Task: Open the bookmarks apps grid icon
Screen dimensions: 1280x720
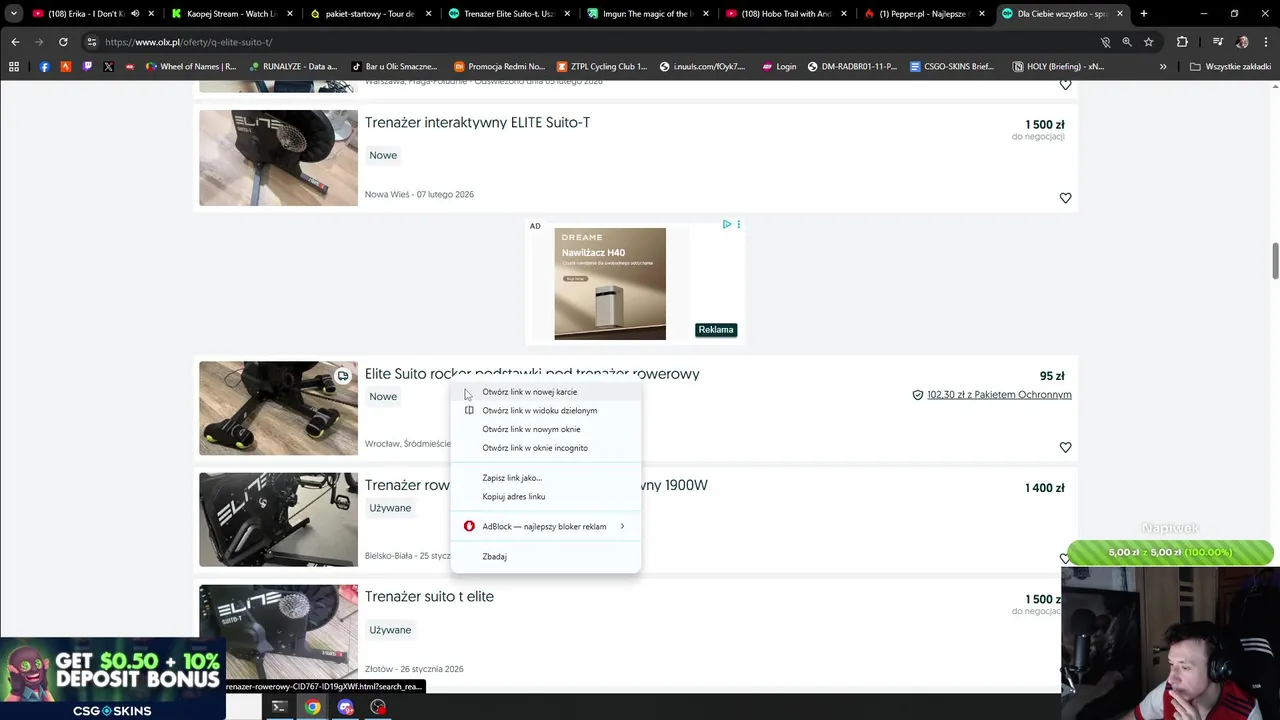Action: (14, 66)
